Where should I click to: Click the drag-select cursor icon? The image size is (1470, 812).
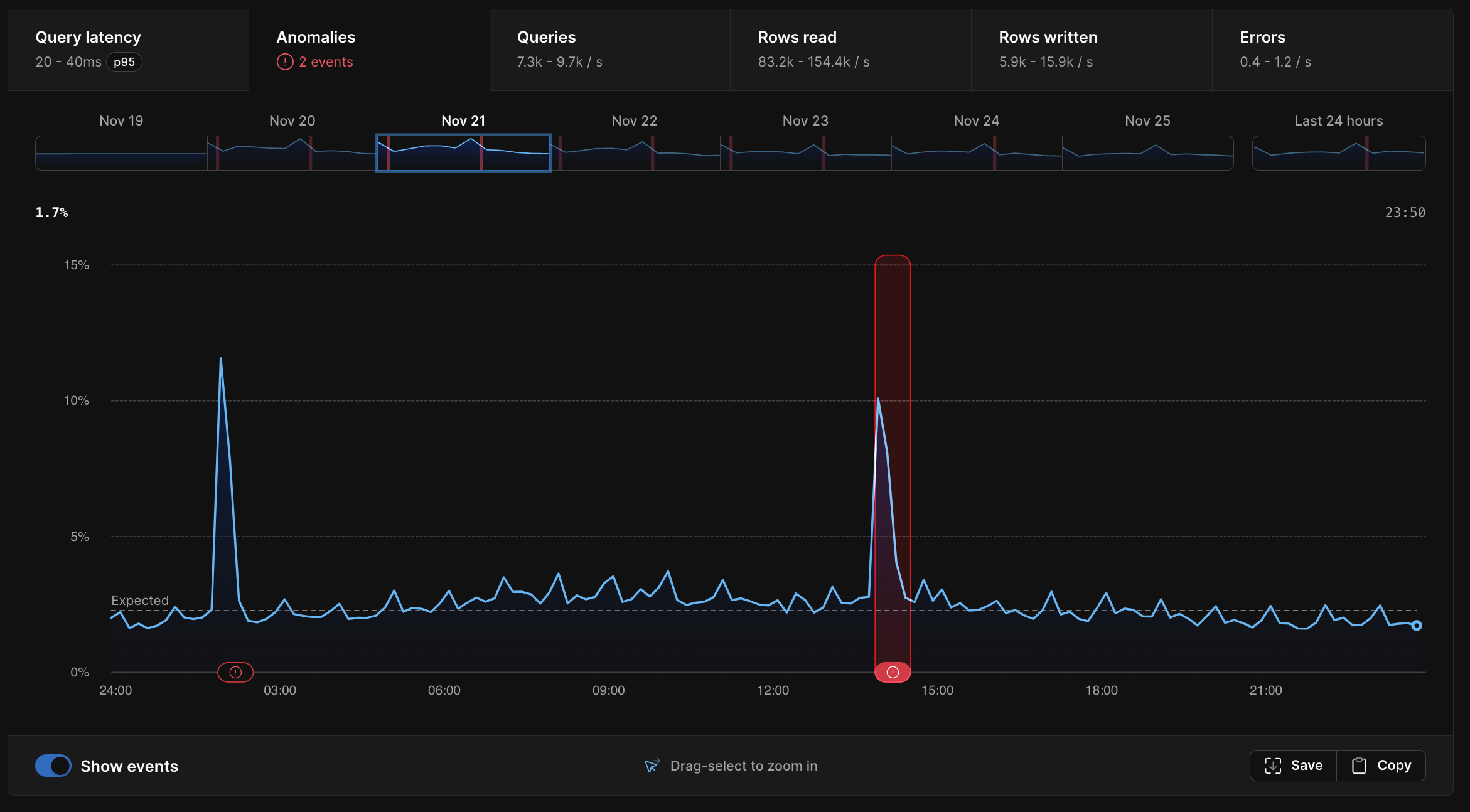(652, 766)
